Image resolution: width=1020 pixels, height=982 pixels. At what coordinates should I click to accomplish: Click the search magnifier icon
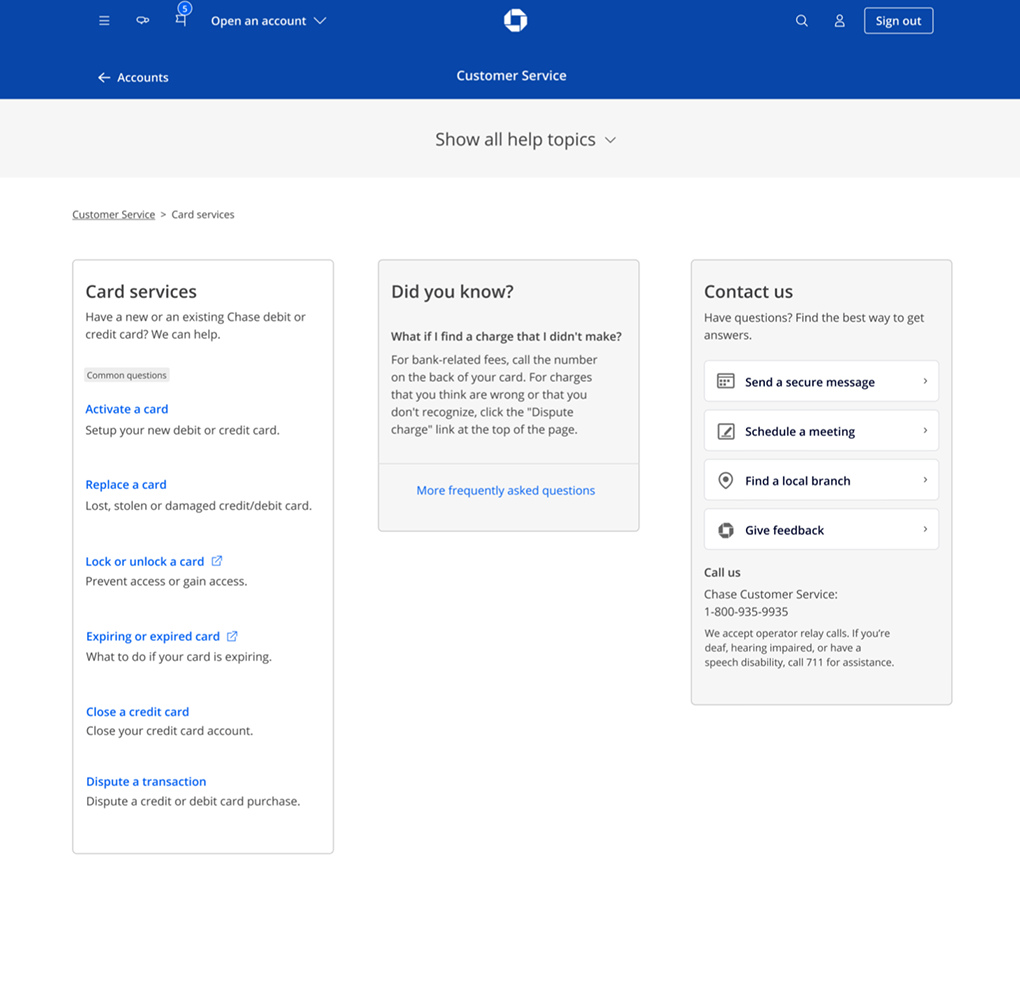coord(801,21)
